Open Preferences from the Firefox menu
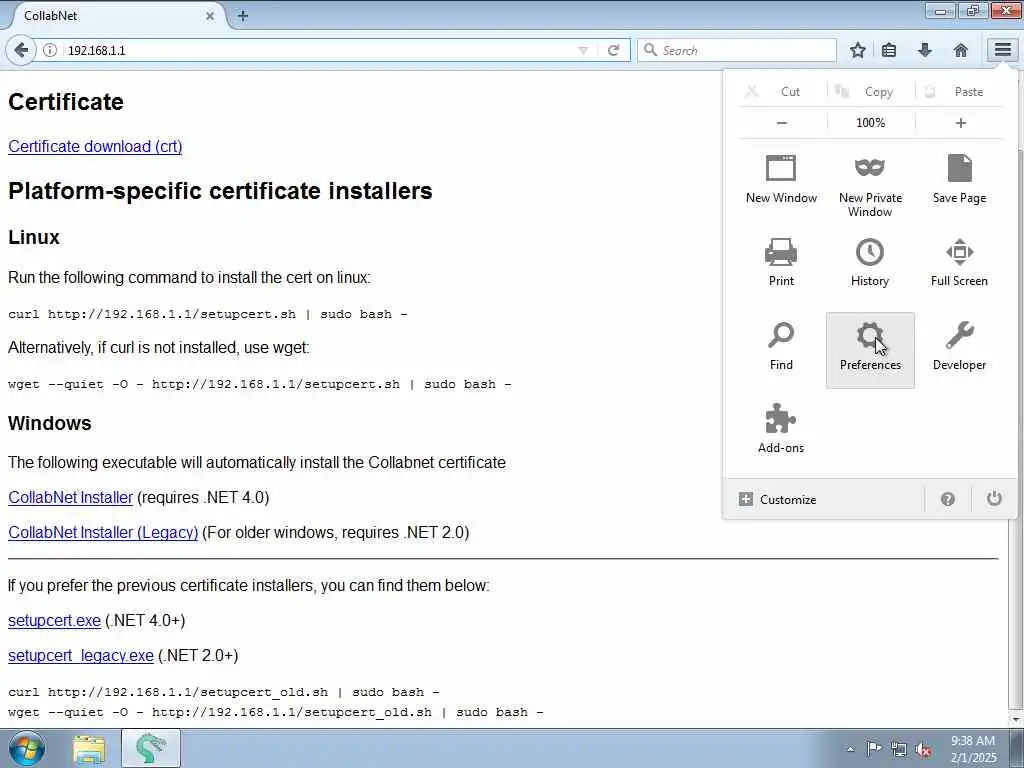Image resolution: width=1024 pixels, height=768 pixels. [870, 350]
